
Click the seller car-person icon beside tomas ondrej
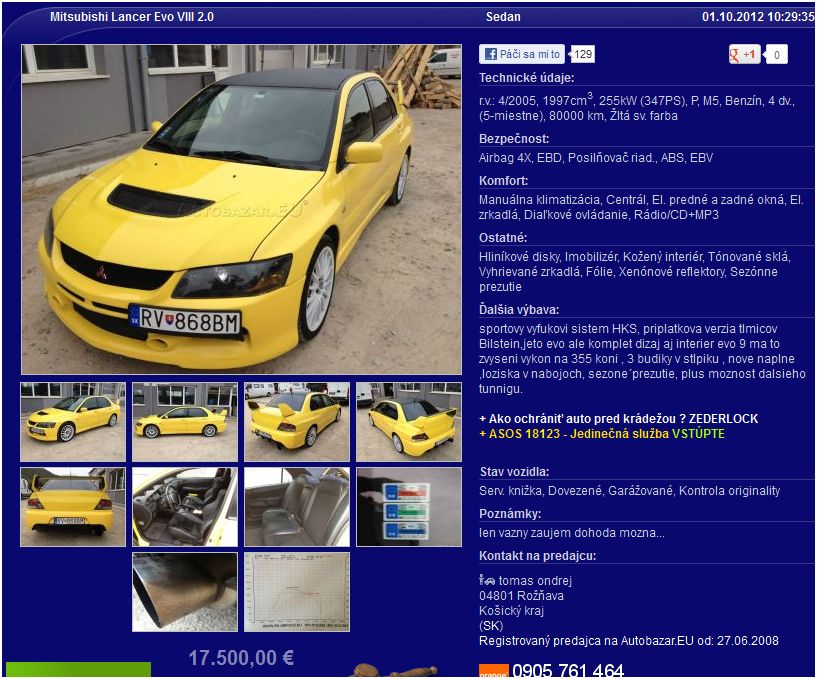[487, 580]
